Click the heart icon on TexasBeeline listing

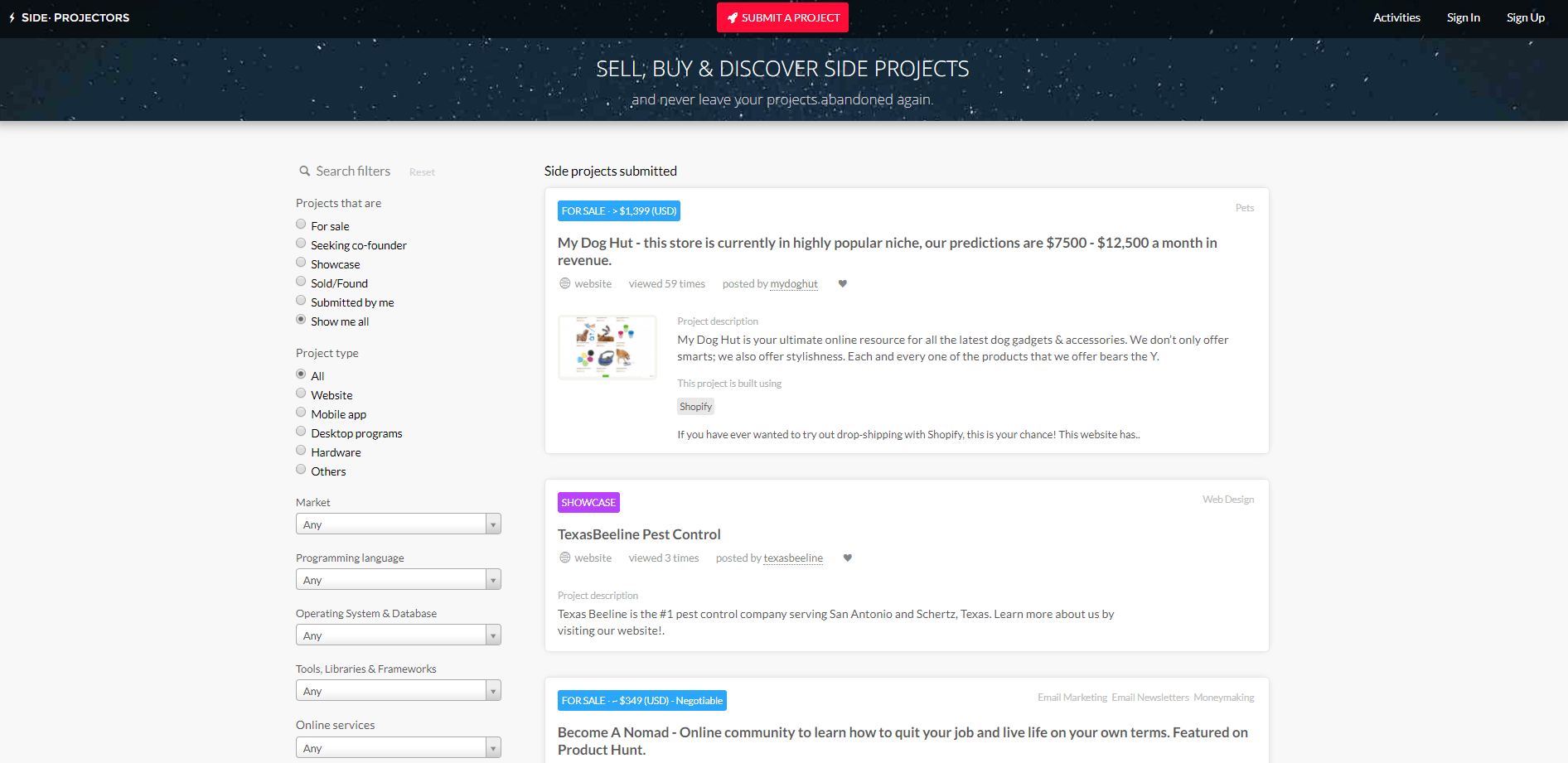[848, 558]
